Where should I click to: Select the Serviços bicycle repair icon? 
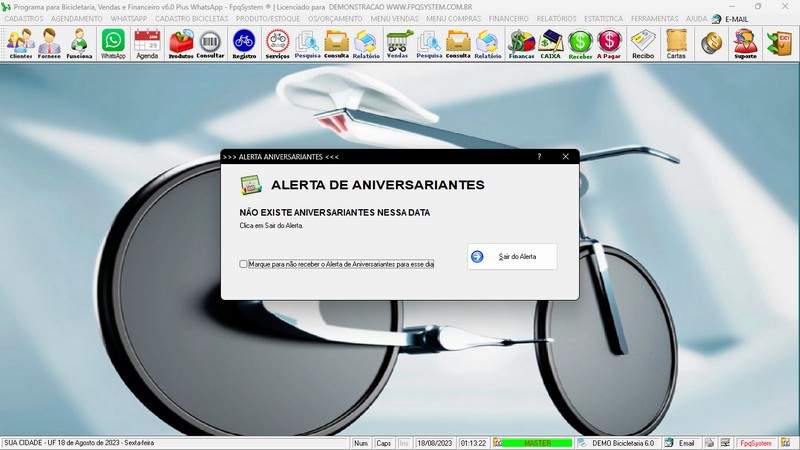[278, 44]
